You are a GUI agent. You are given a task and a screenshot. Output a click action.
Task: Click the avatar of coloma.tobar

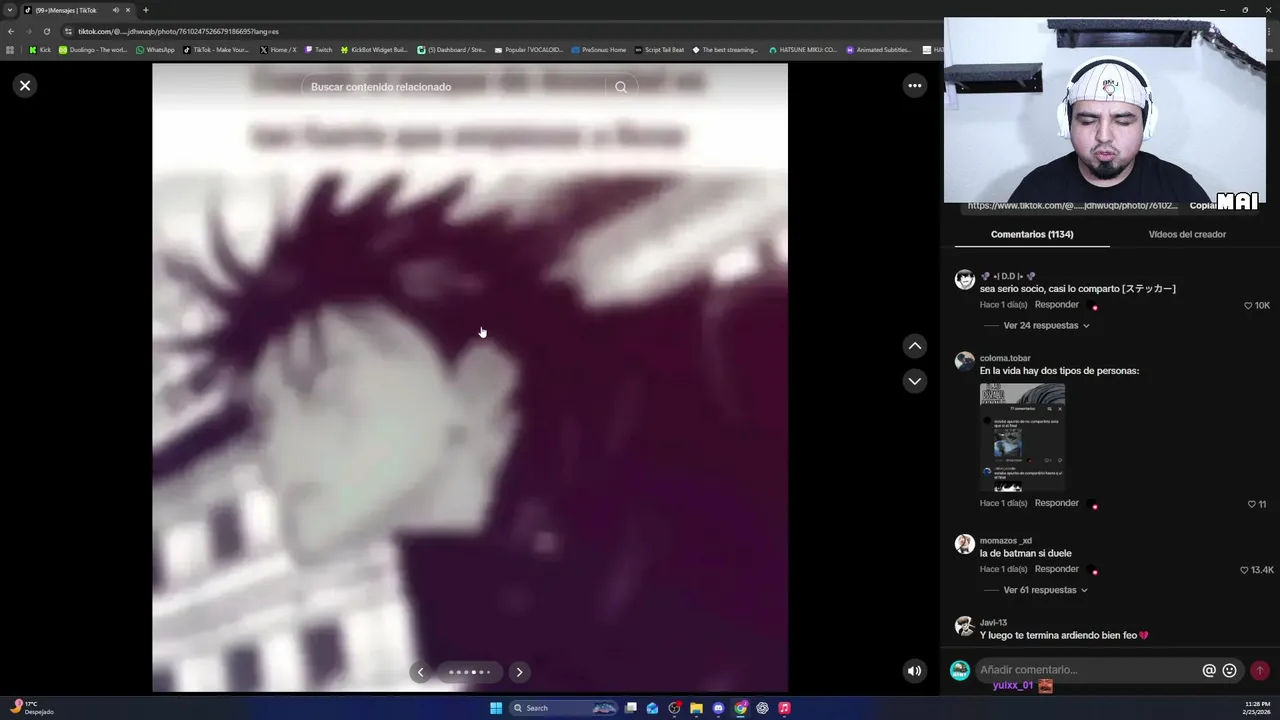pos(964,361)
